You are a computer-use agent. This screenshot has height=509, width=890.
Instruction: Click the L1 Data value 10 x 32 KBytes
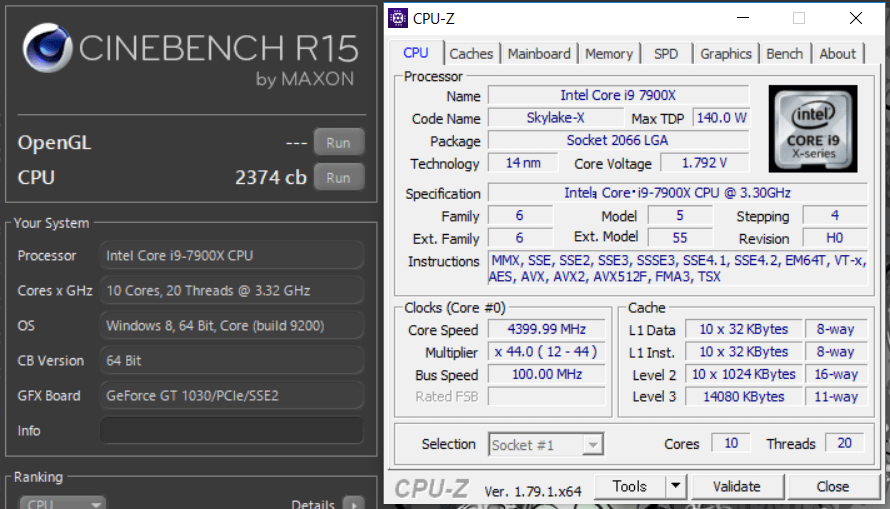click(744, 329)
